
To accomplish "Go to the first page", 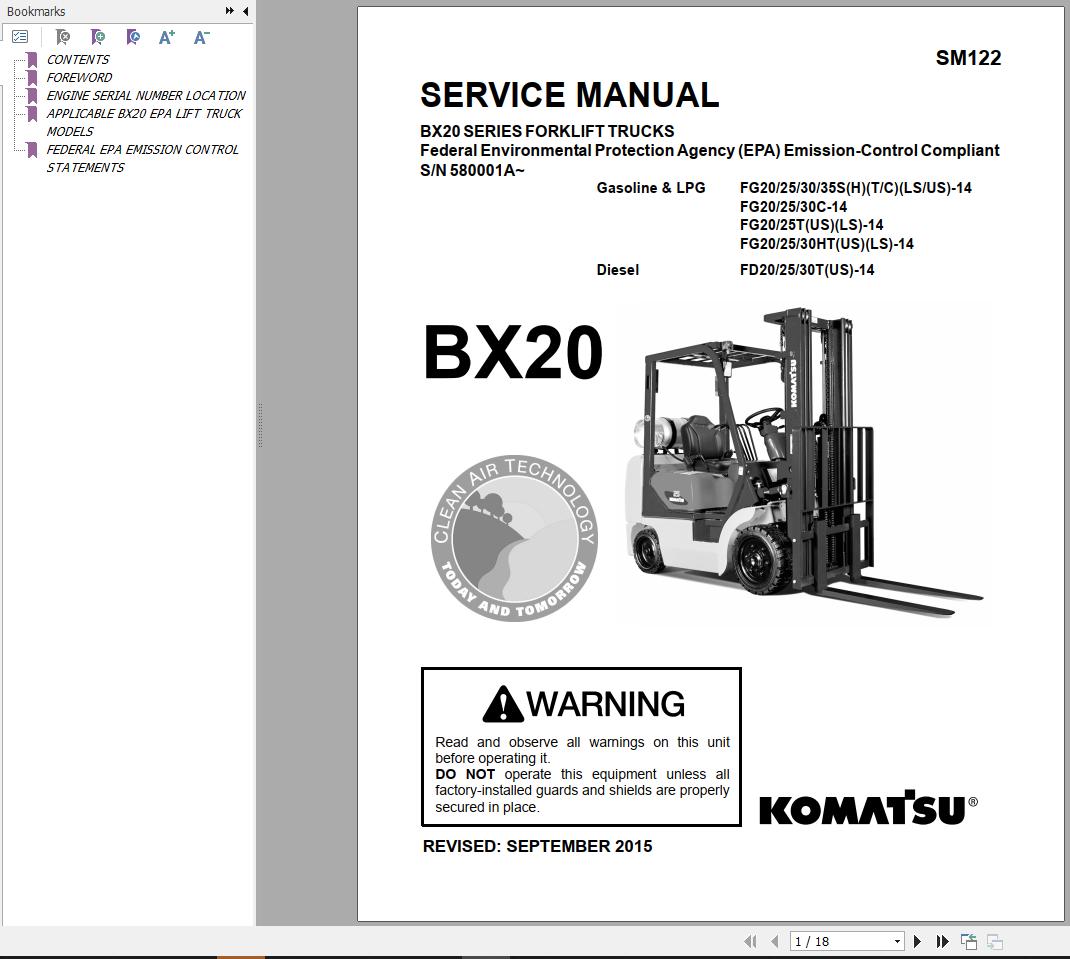I will coord(750,941).
